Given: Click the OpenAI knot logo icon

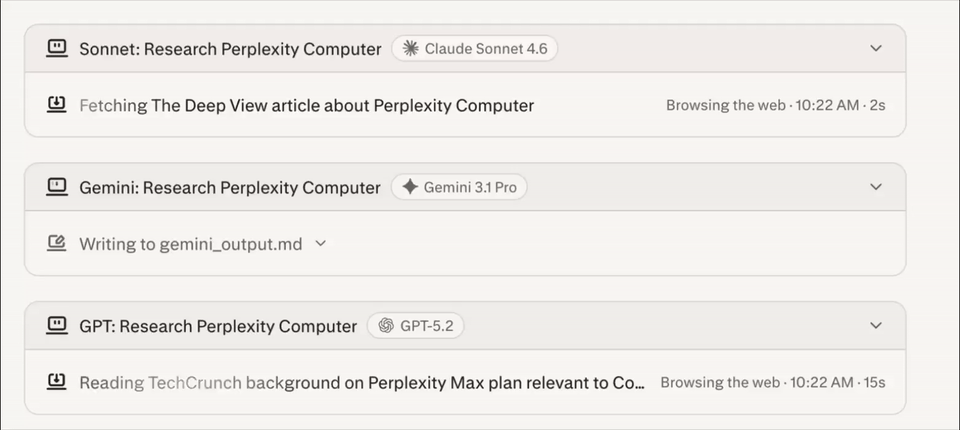Looking at the screenshot, I should (x=386, y=325).
